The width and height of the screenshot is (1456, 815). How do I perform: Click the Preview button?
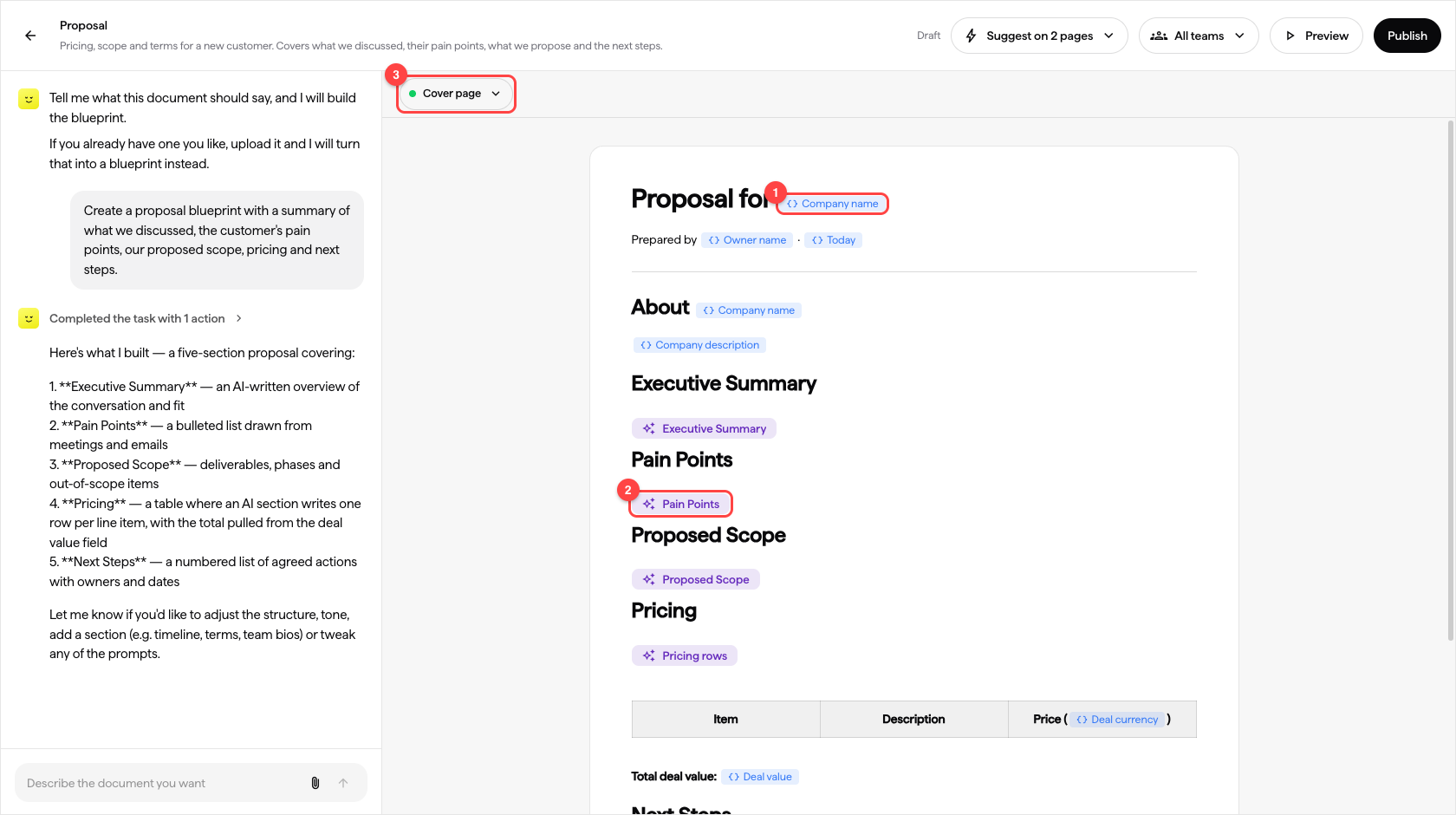(1316, 36)
